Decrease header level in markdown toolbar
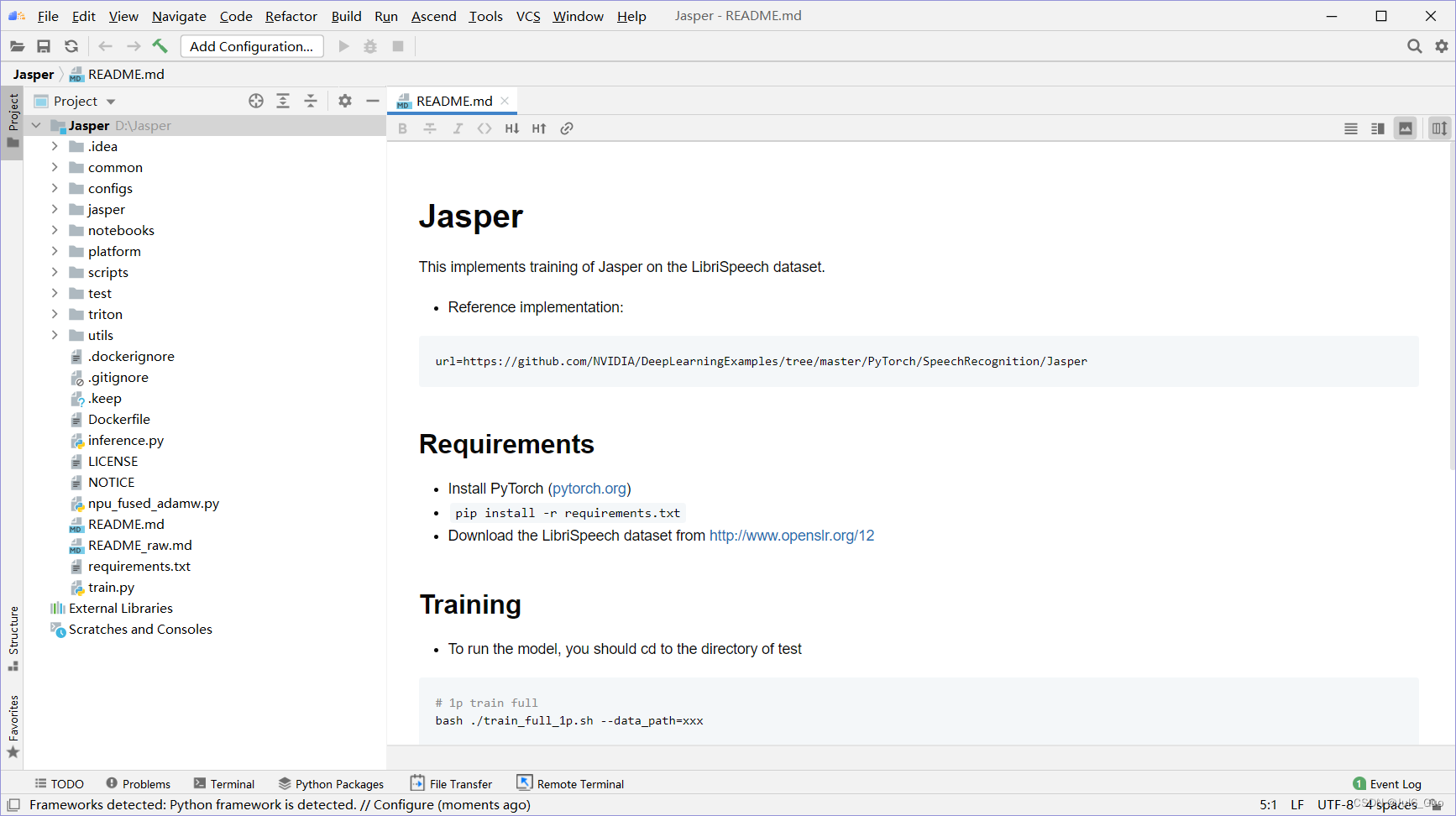Screen dimensions: 1456x816 point(512,128)
